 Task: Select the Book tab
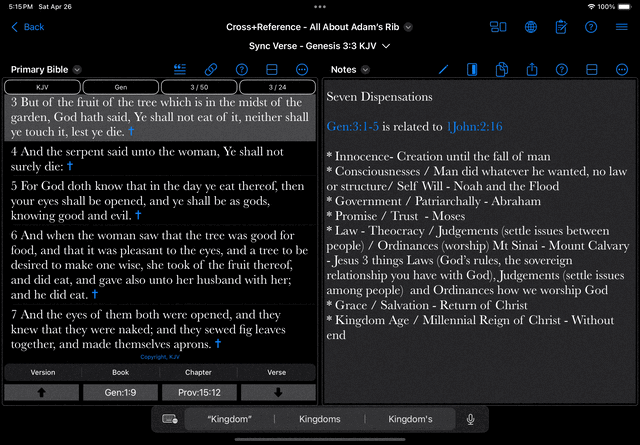pyautogui.click(x=120, y=372)
